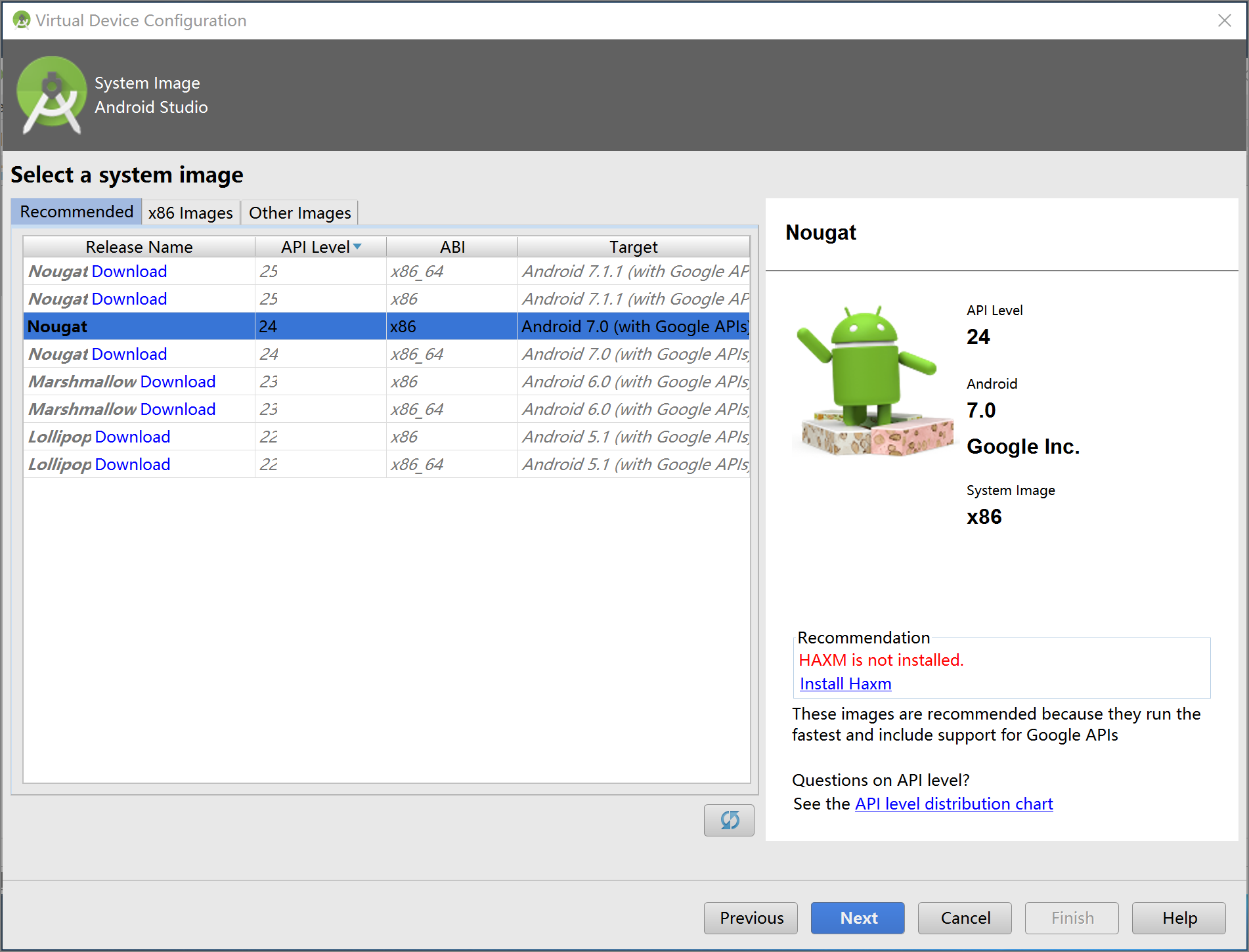Screen dimensions: 1249x952
Task: Click the 'Select a system image' heading
Action: (127, 175)
